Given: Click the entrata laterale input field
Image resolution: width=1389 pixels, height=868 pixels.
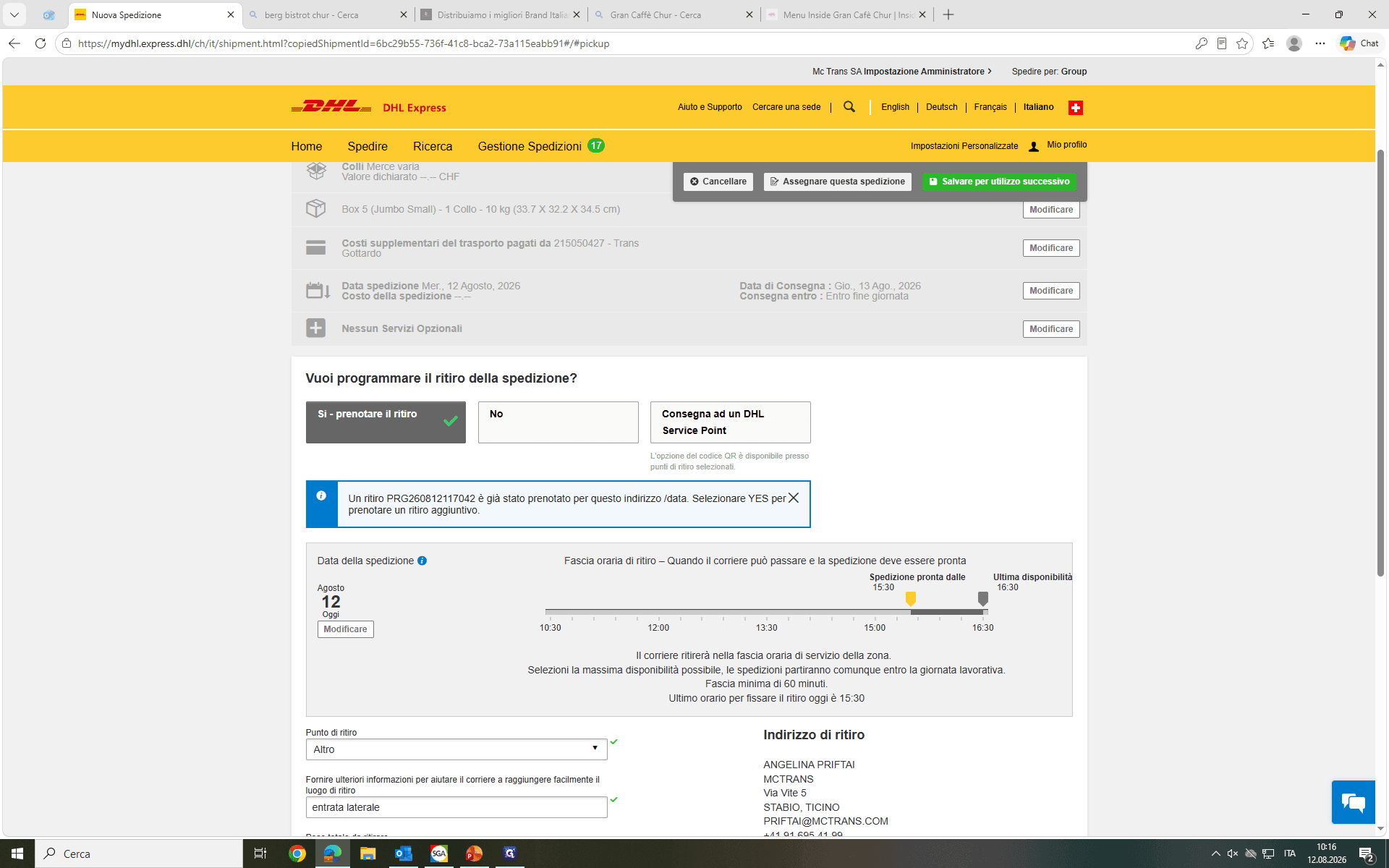Looking at the screenshot, I should coord(456,807).
